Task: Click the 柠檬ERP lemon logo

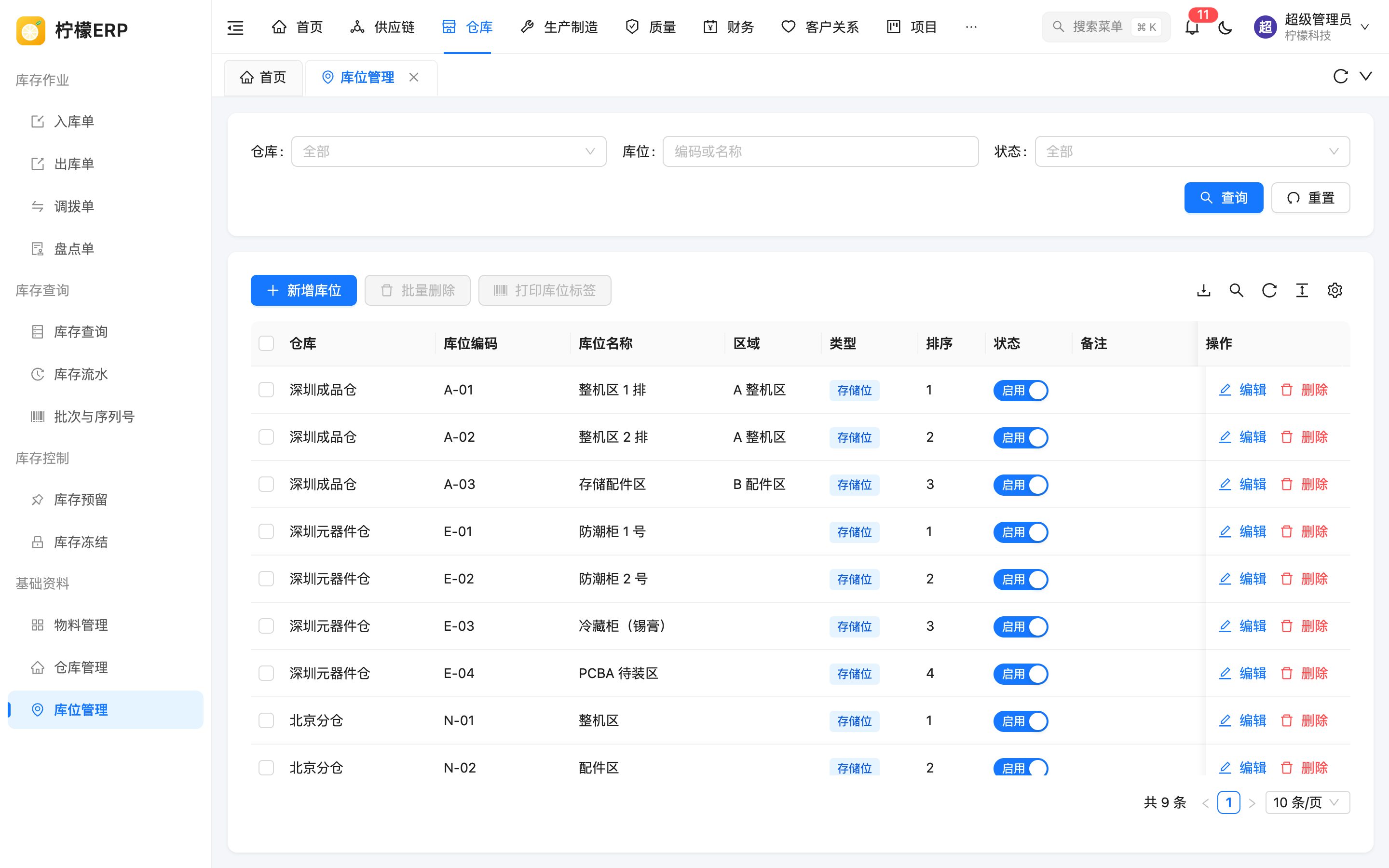Action: 31,30
